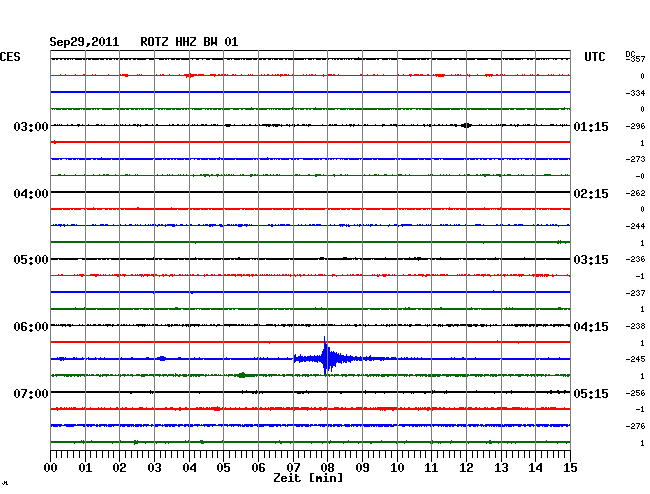Screen dimensions: 650x494
Task: Click the DC offset value -238
Action: point(635,327)
